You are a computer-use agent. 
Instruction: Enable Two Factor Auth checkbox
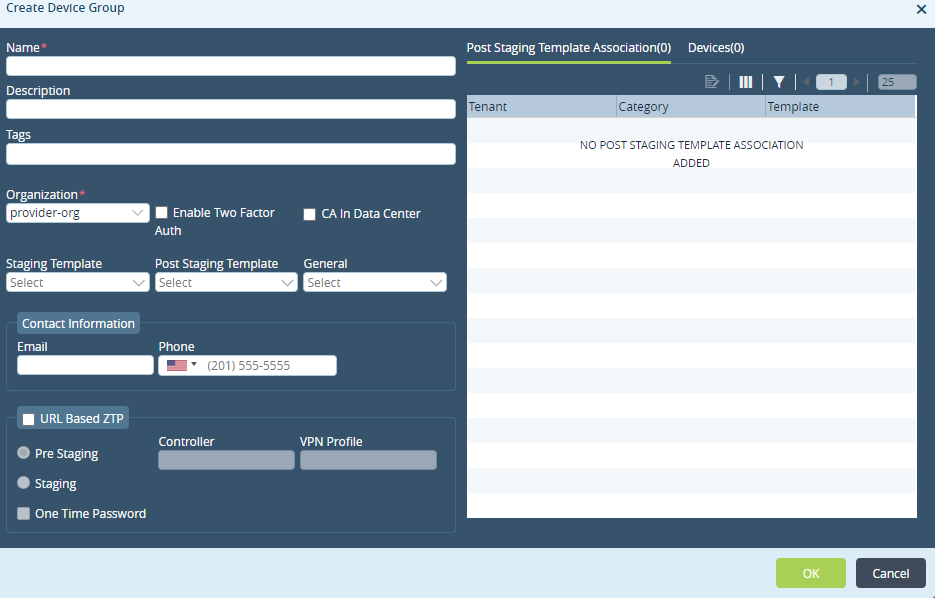coord(161,213)
